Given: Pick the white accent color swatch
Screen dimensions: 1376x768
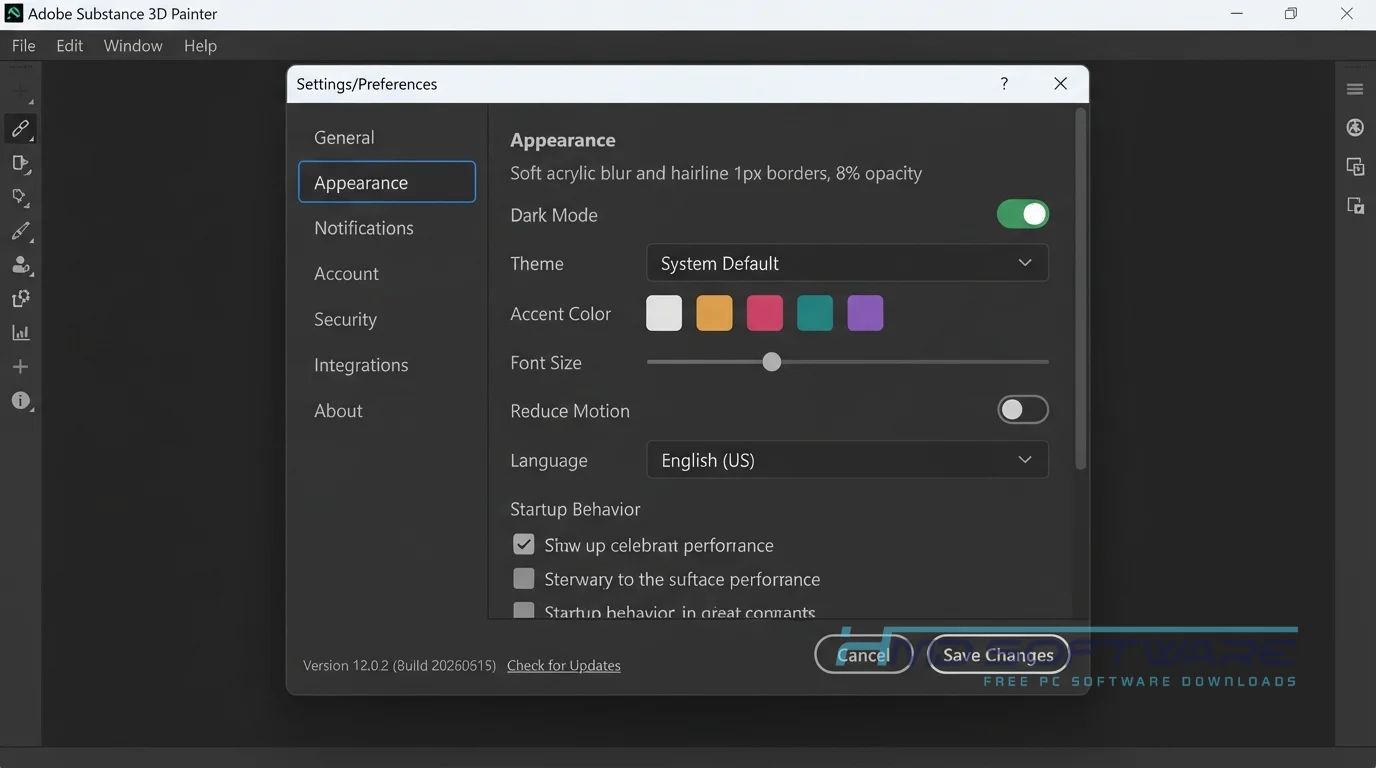Looking at the screenshot, I should pyautogui.click(x=664, y=313).
